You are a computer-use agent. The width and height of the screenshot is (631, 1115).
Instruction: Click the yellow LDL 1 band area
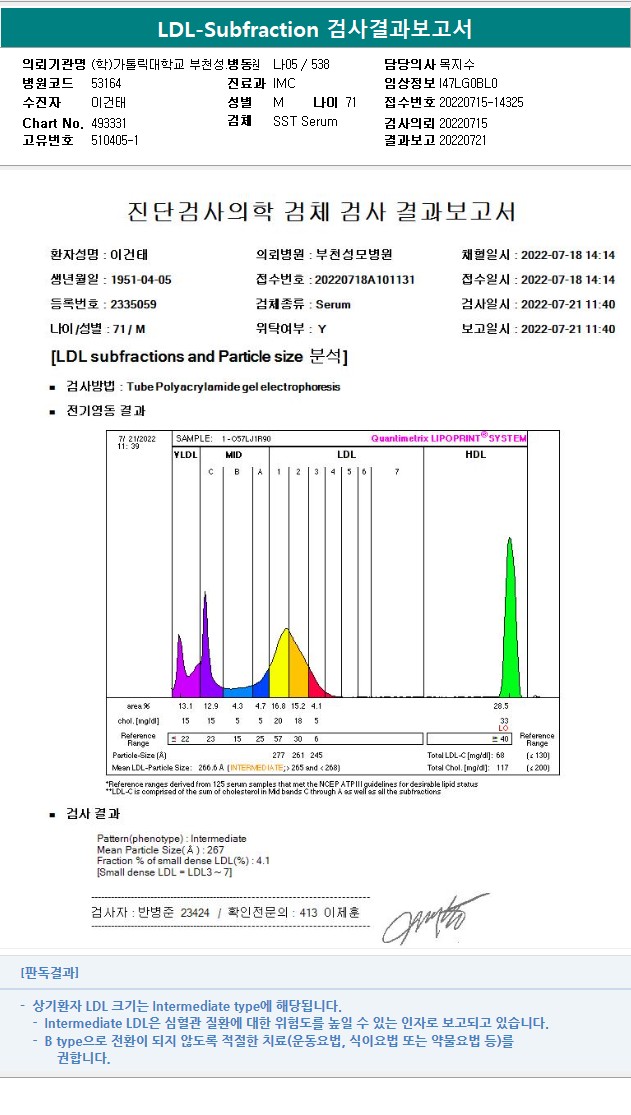[280, 665]
